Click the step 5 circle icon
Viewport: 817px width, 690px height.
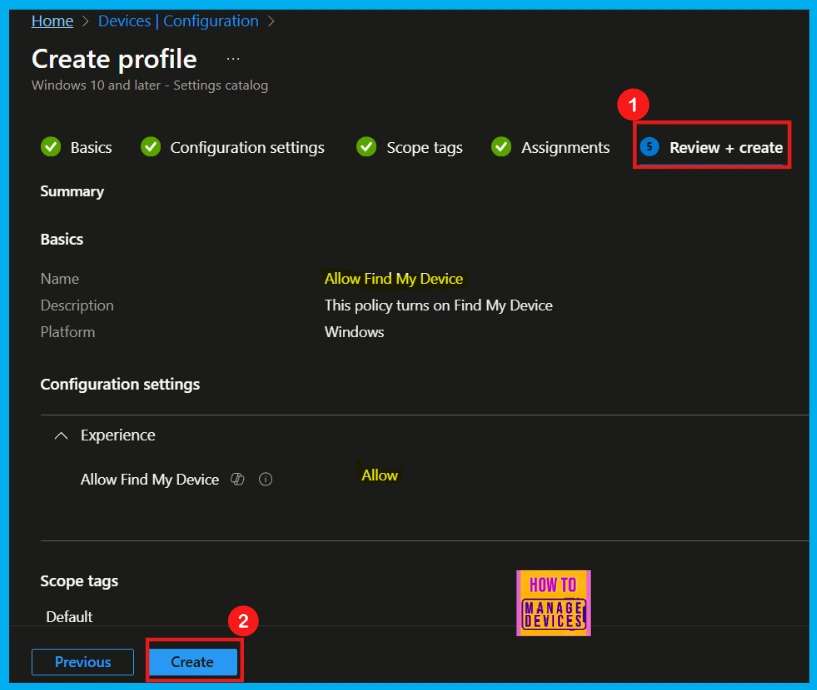click(649, 147)
